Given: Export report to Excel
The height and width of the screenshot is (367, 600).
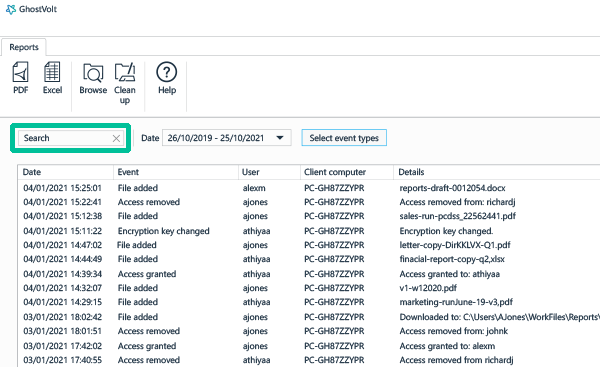Looking at the screenshot, I should [52, 78].
